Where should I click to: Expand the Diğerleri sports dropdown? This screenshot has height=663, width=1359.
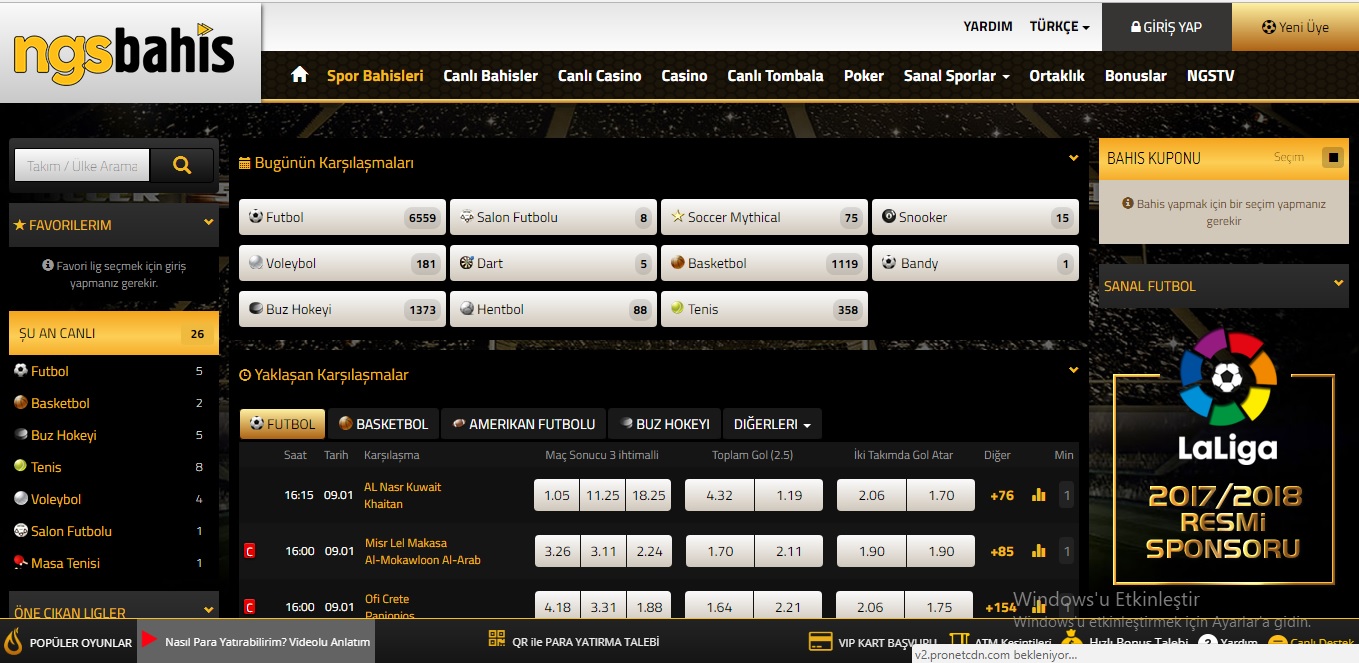(x=772, y=424)
